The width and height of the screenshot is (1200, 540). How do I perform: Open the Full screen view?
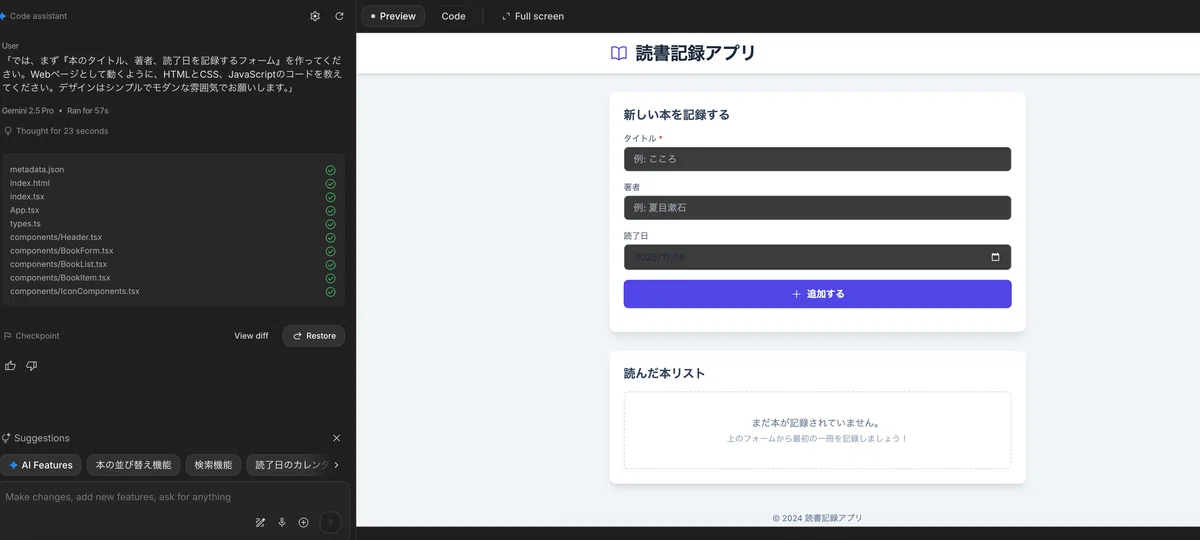click(533, 16)
